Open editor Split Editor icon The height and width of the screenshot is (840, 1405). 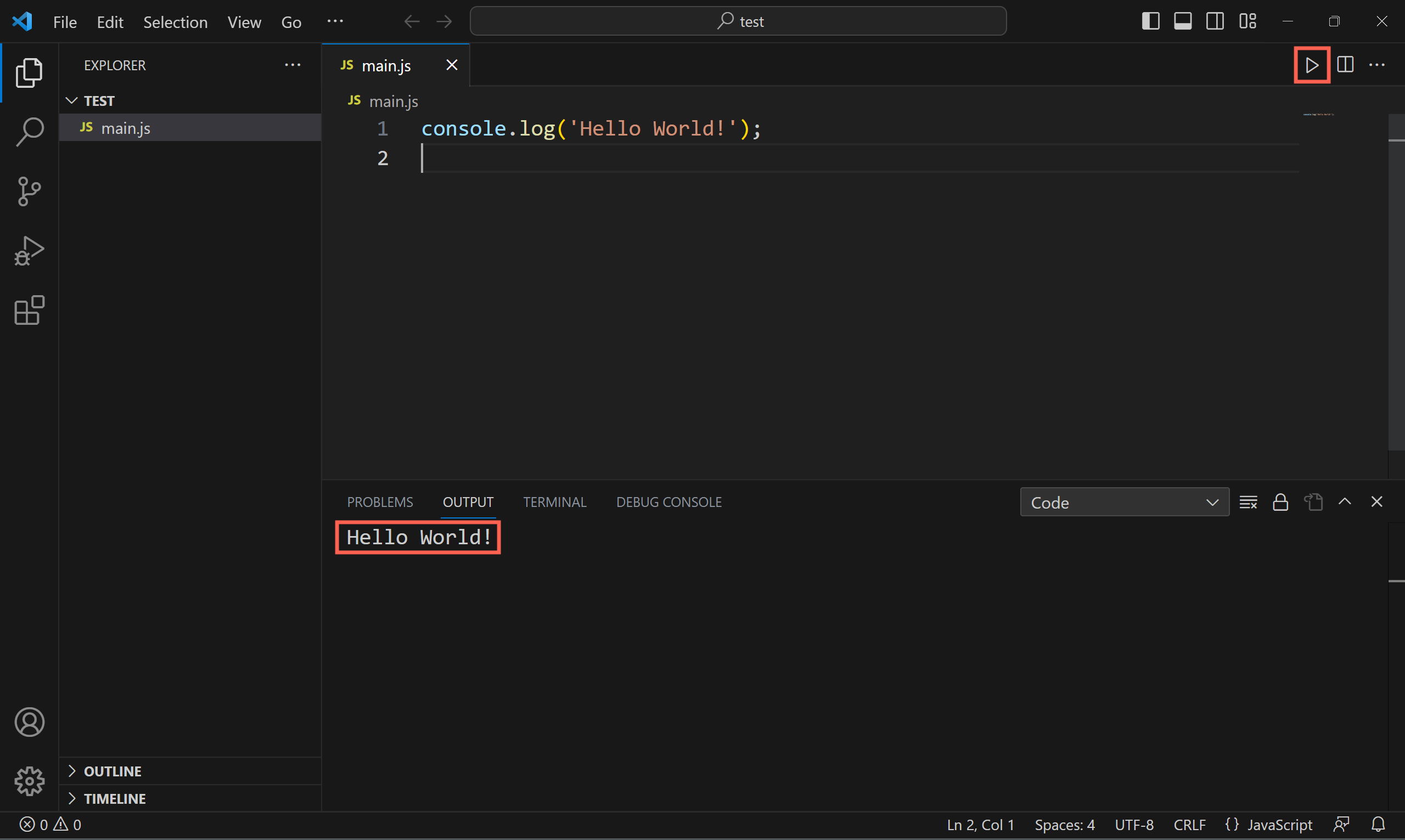[1345, 65]
